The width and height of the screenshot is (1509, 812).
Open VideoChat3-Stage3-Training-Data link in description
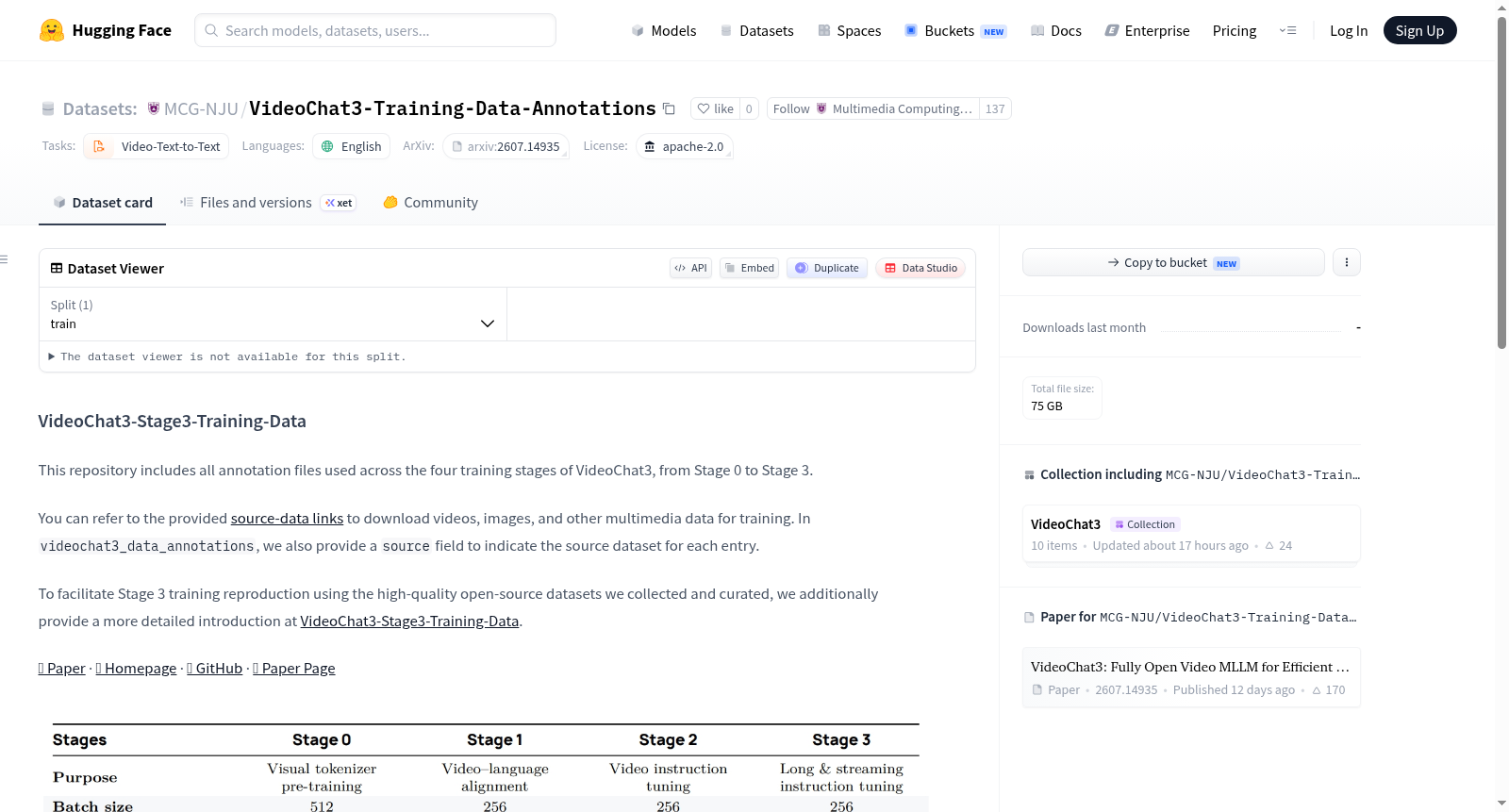pyautogui.click(x=409, y=621)
